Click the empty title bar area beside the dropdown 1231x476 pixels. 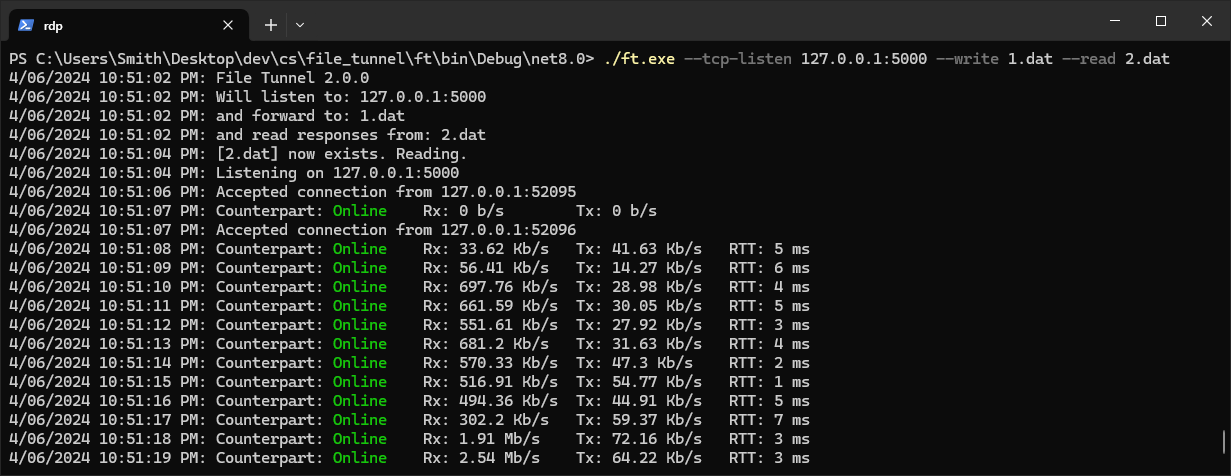pos(700,22)
